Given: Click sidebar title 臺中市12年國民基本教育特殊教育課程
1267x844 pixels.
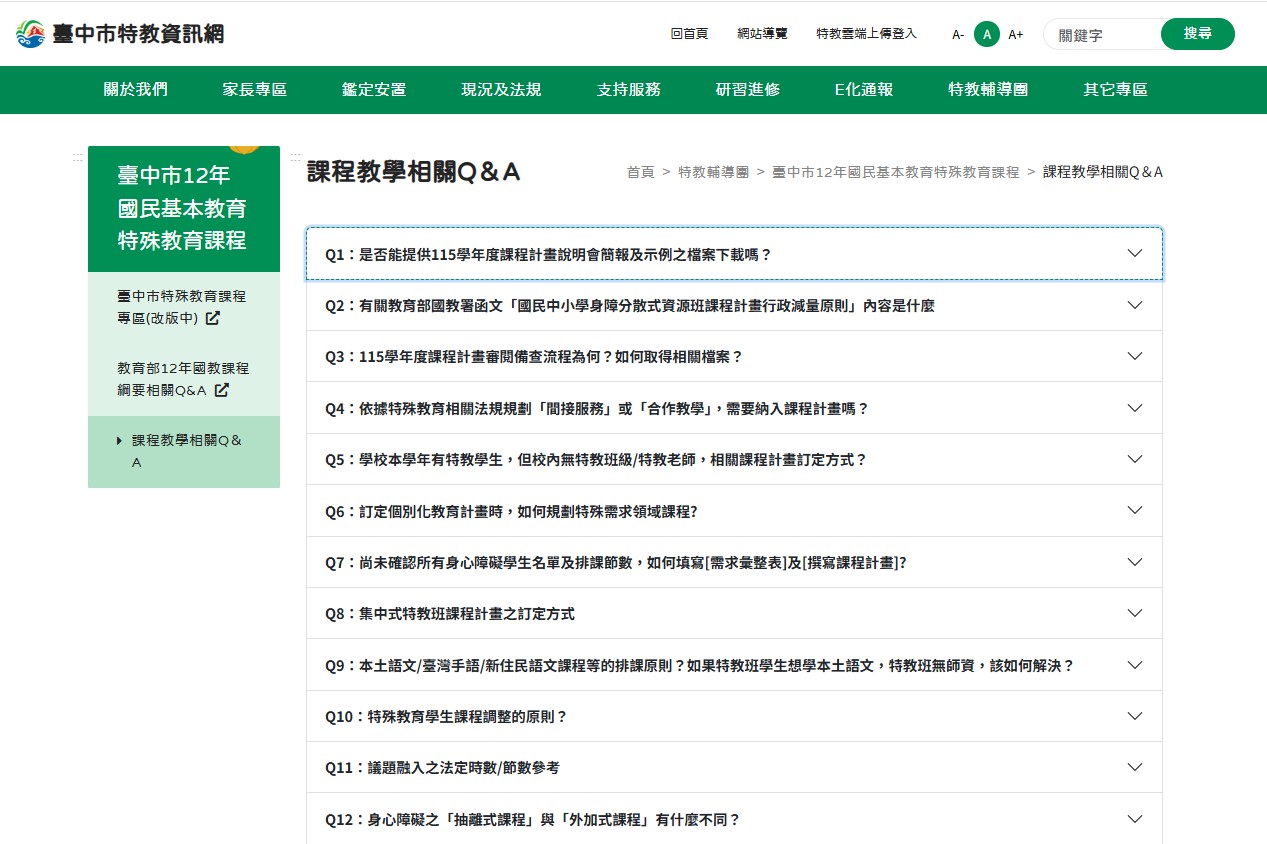Looking at the screenshot, I should click(184, 209).
